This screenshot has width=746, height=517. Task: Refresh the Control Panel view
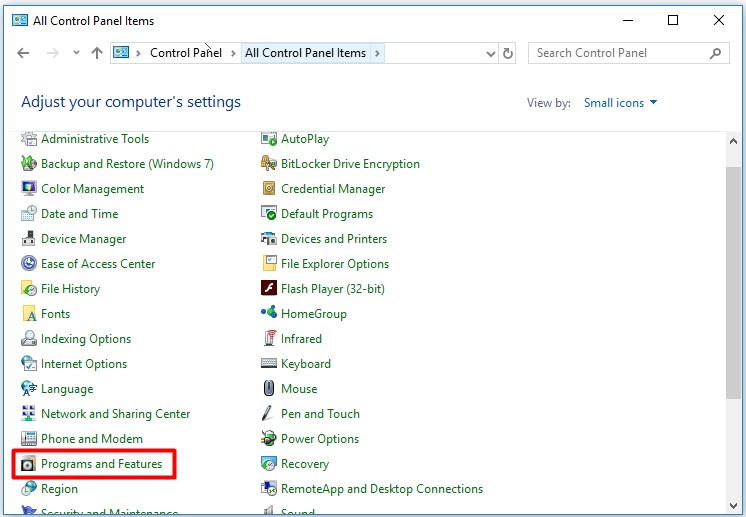pos(508,53)
